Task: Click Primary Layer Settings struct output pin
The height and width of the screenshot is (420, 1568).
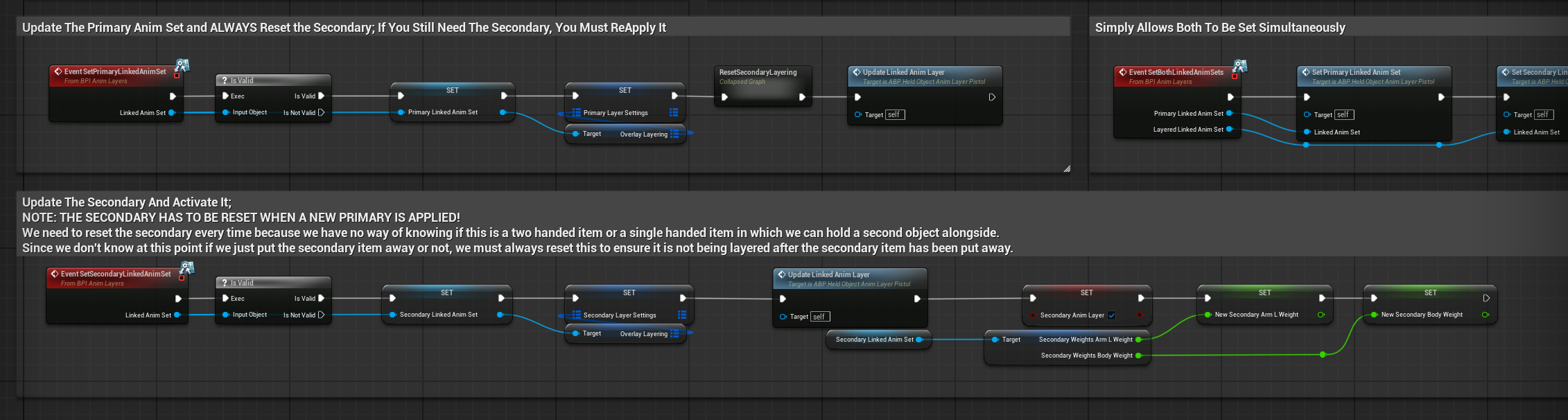Action: coord(674,112)
